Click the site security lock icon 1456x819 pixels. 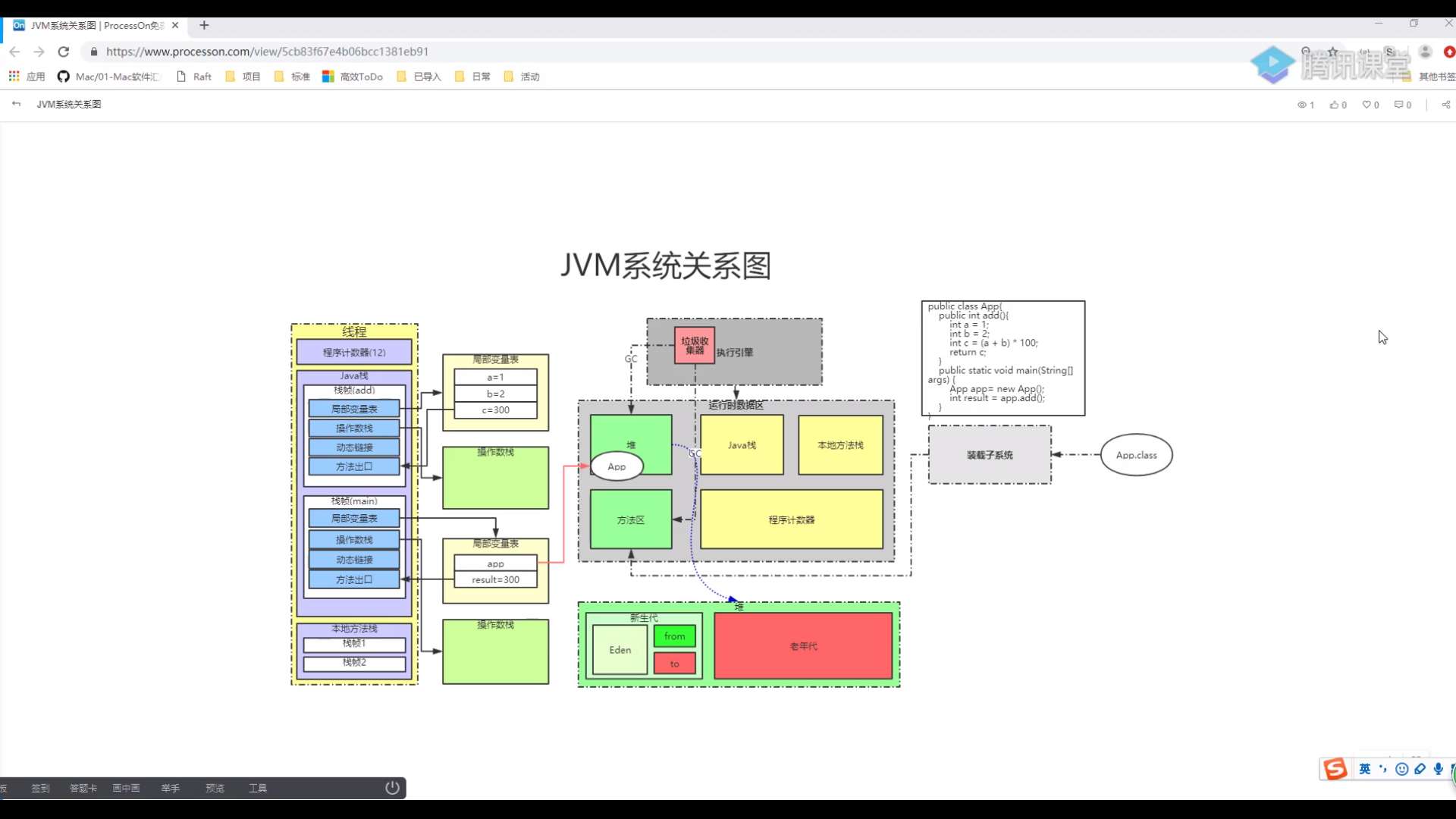(x=94, y=52)
